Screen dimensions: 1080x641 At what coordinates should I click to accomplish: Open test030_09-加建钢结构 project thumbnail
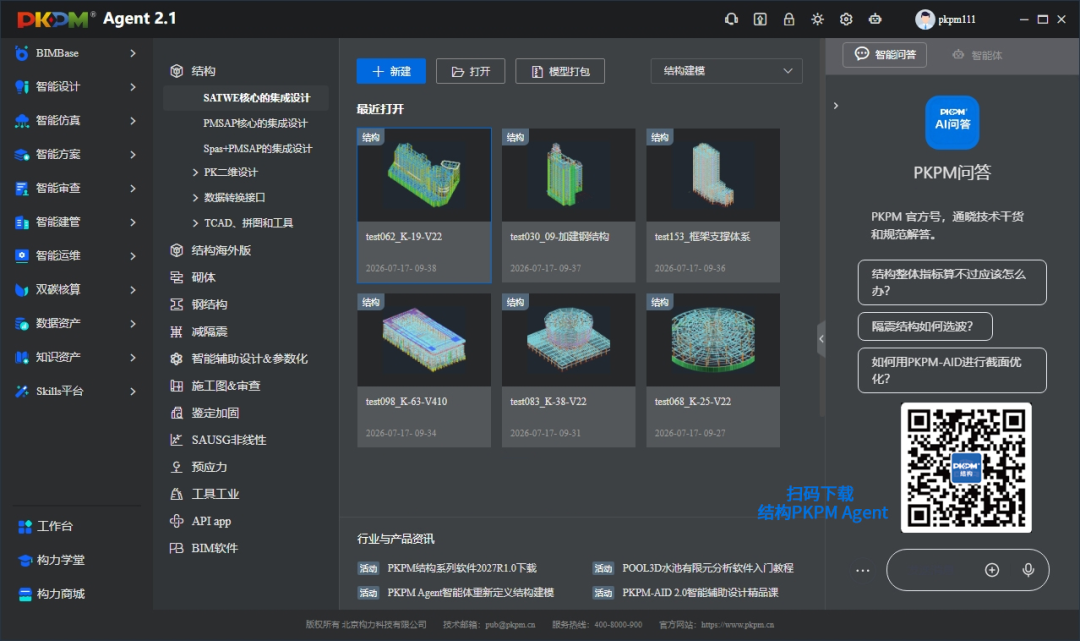tap(569, 174)
